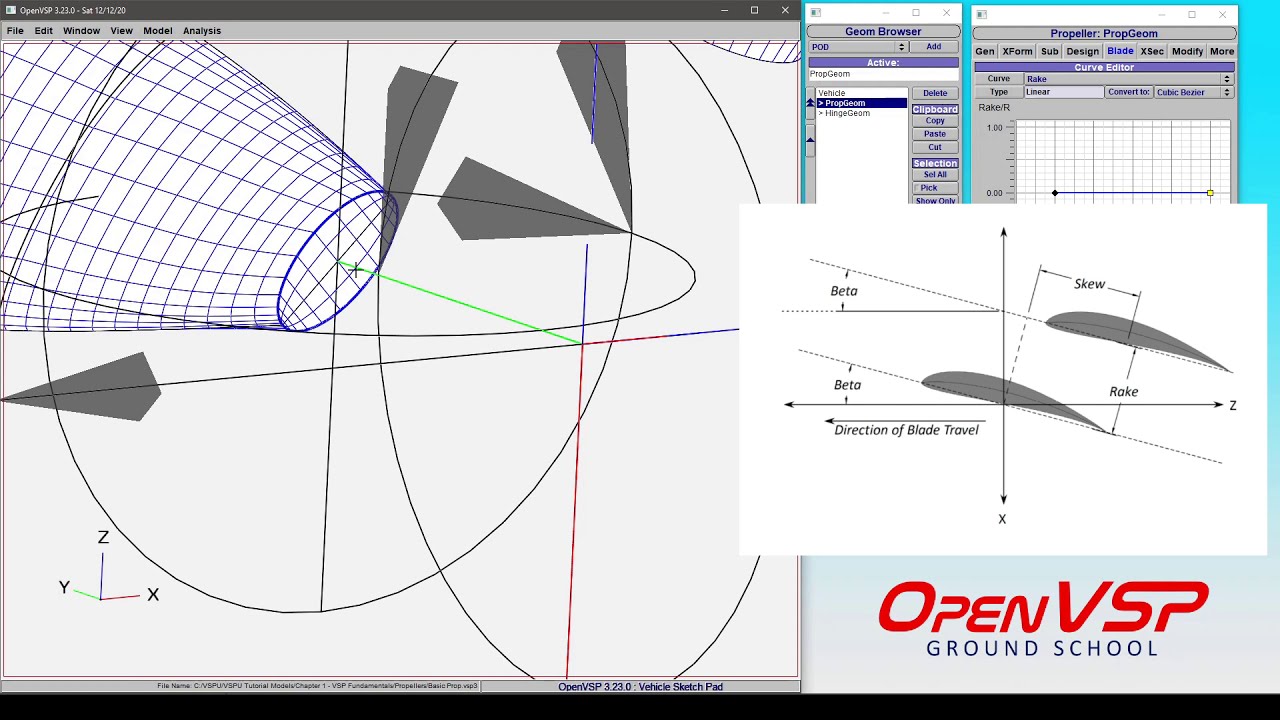The width and height of the screenshot is (1280, 720).
Task: Open the Model menu
Action: click(x=157, y=31)
